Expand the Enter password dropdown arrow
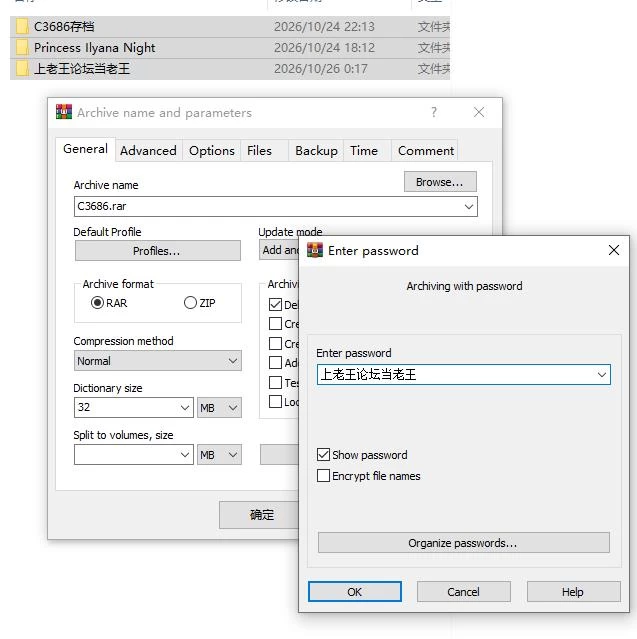Viewport: 637px width, 639px height. click(602, 375)
